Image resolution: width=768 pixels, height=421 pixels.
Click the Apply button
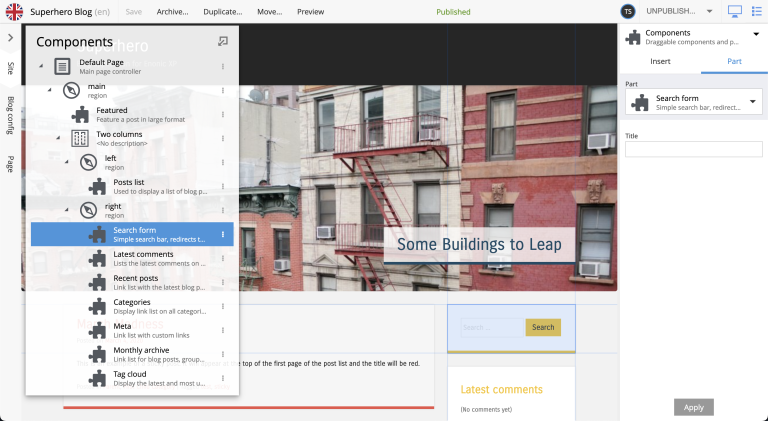pos(694,407)
